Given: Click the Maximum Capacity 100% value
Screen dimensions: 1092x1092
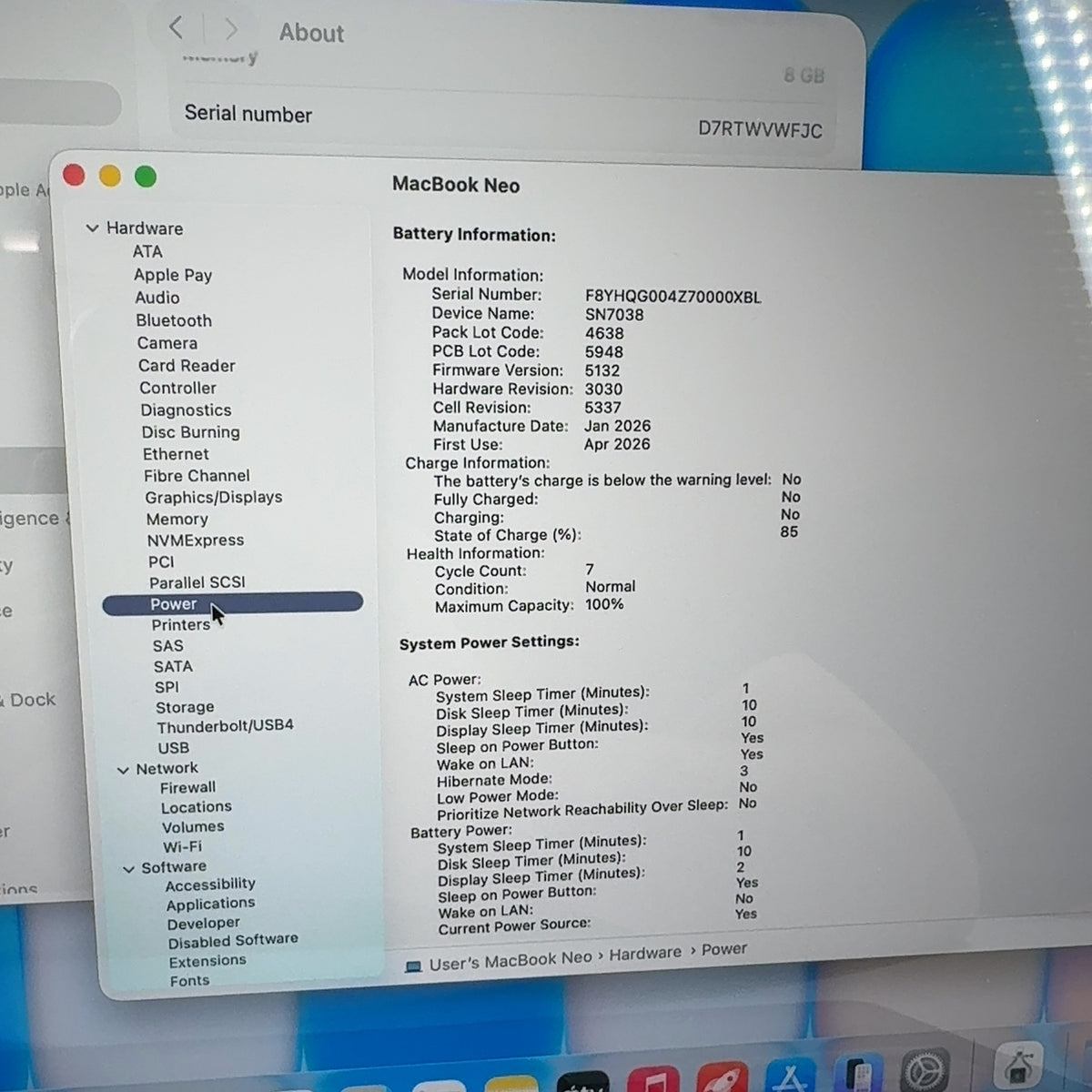Looking at the screenshot, I should coord(604,604).
